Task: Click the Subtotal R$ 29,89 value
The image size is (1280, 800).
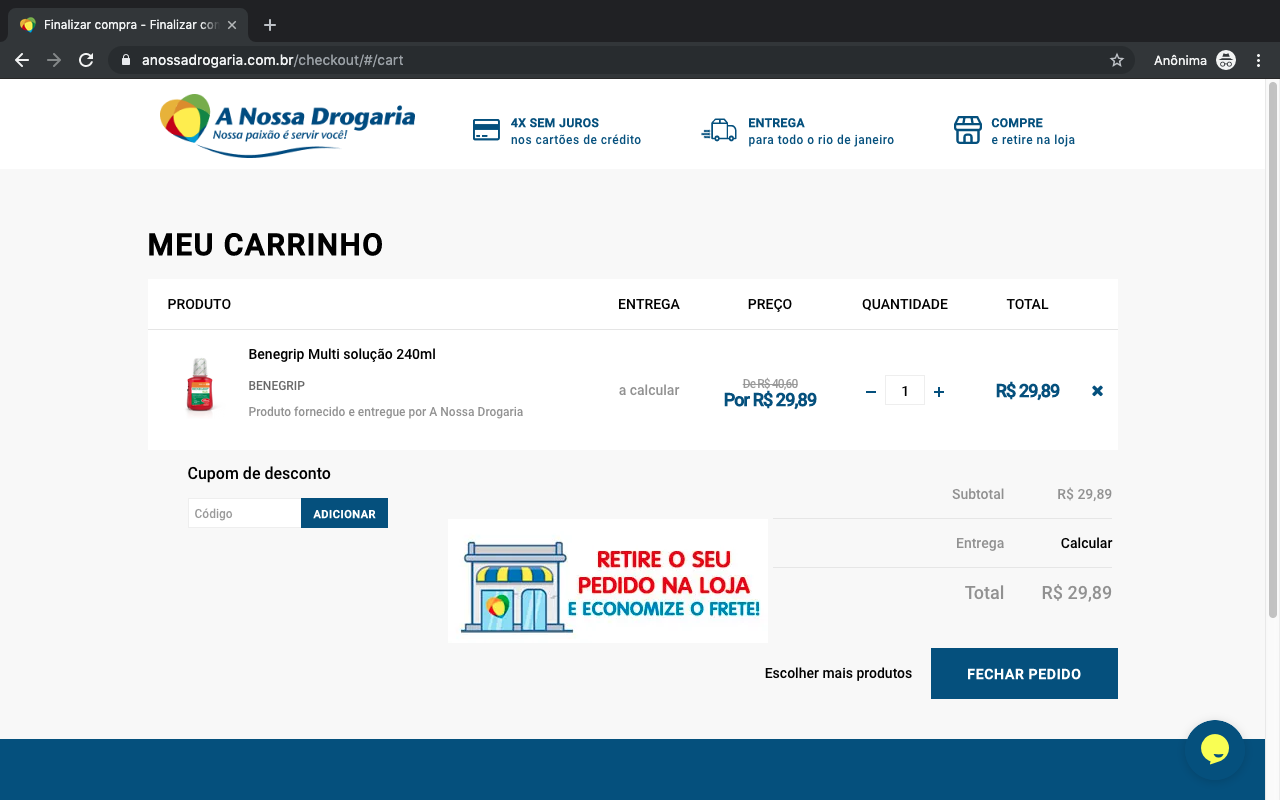Action: pos(1084,494)
